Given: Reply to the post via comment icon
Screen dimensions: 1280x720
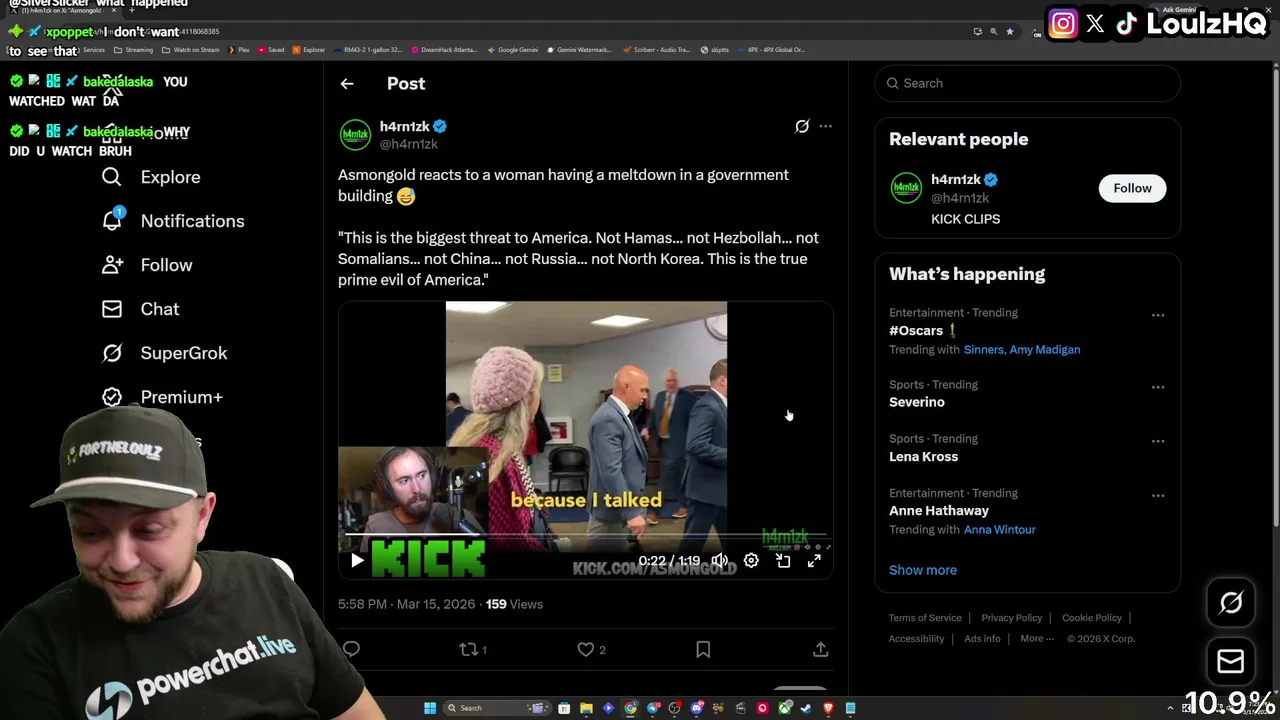Looking at the screenshot, I should 351,650.
